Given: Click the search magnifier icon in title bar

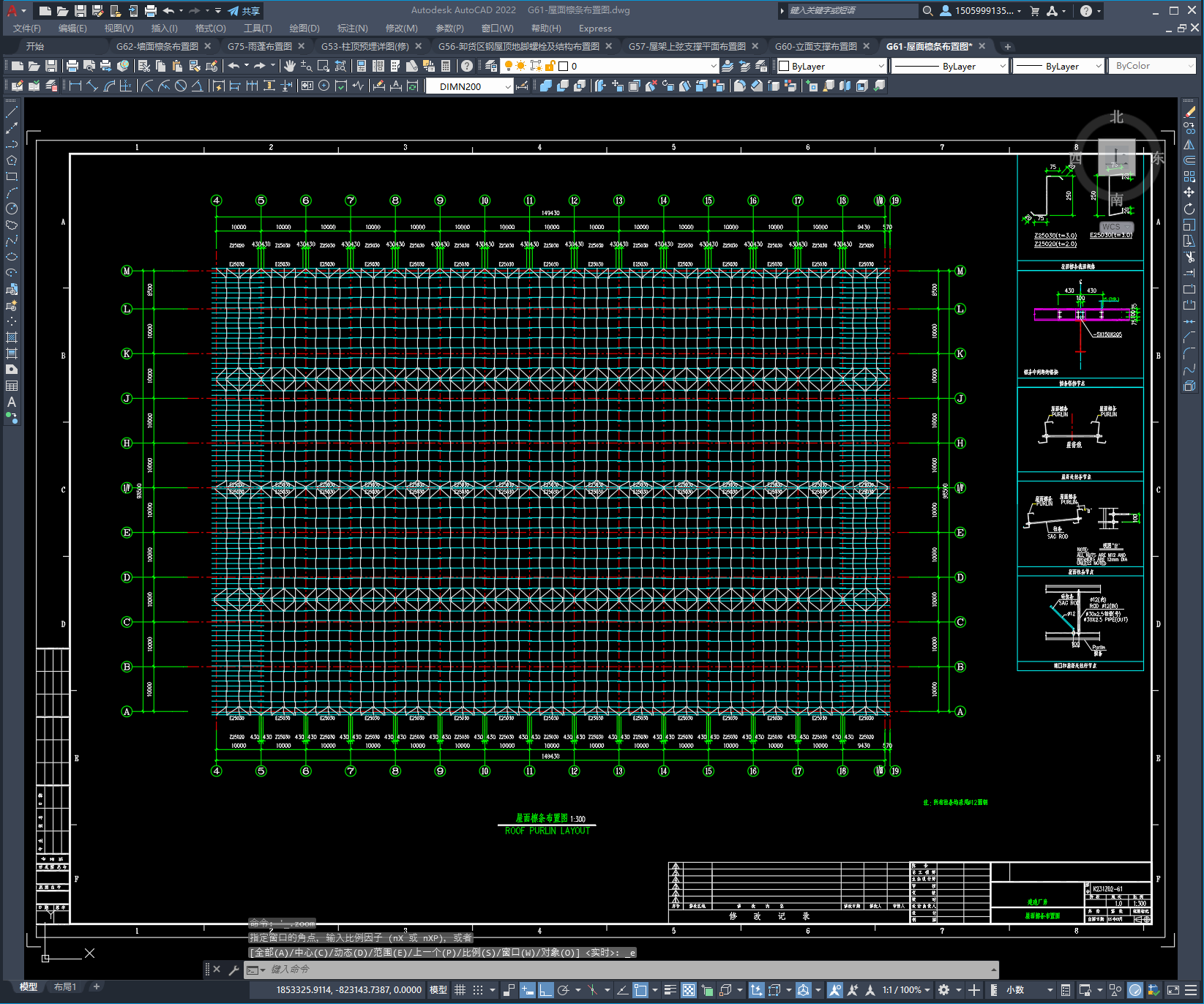Looking at the screenshot, I should 927,11.
